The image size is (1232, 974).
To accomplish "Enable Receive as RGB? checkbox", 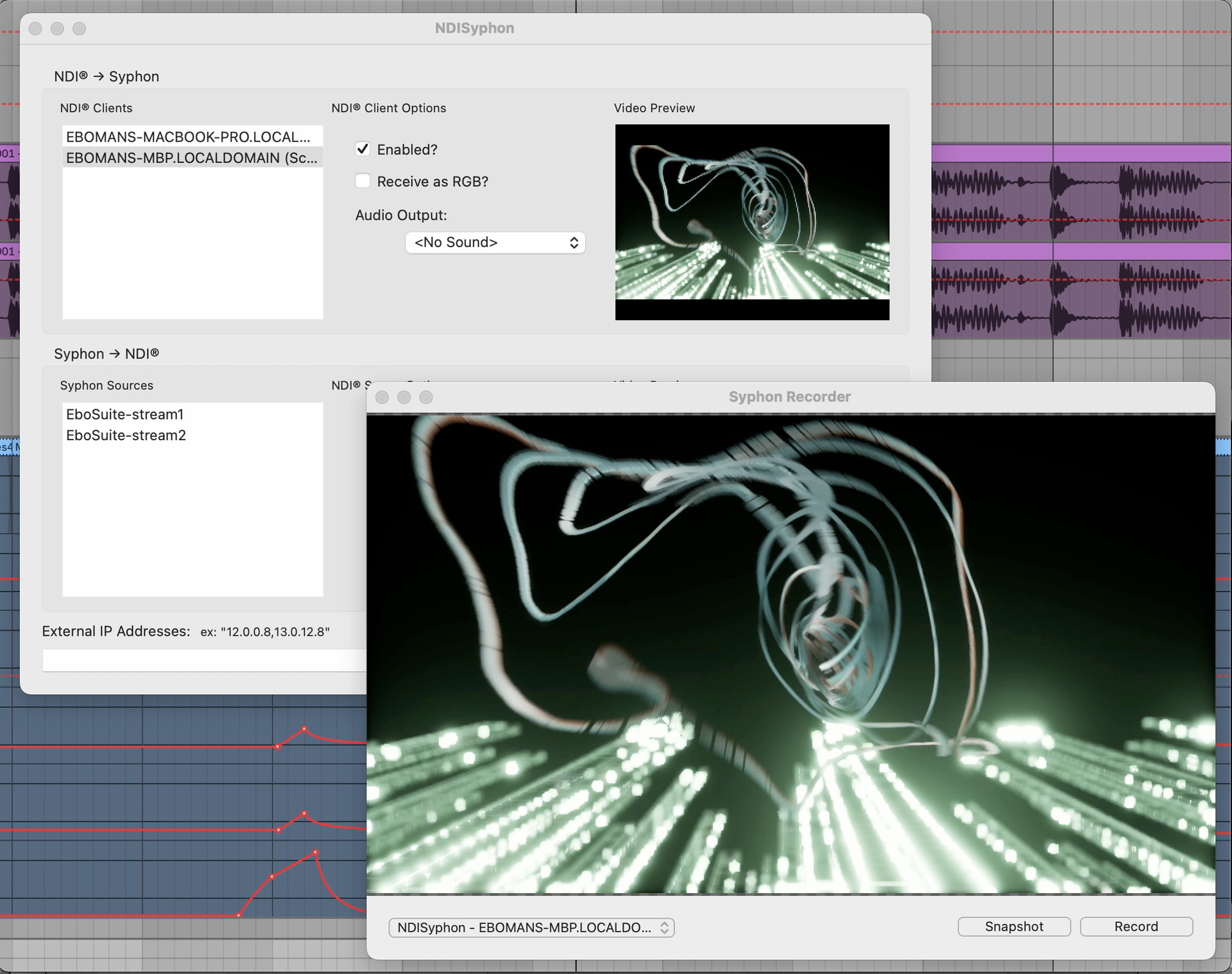I will pos(363,181).
